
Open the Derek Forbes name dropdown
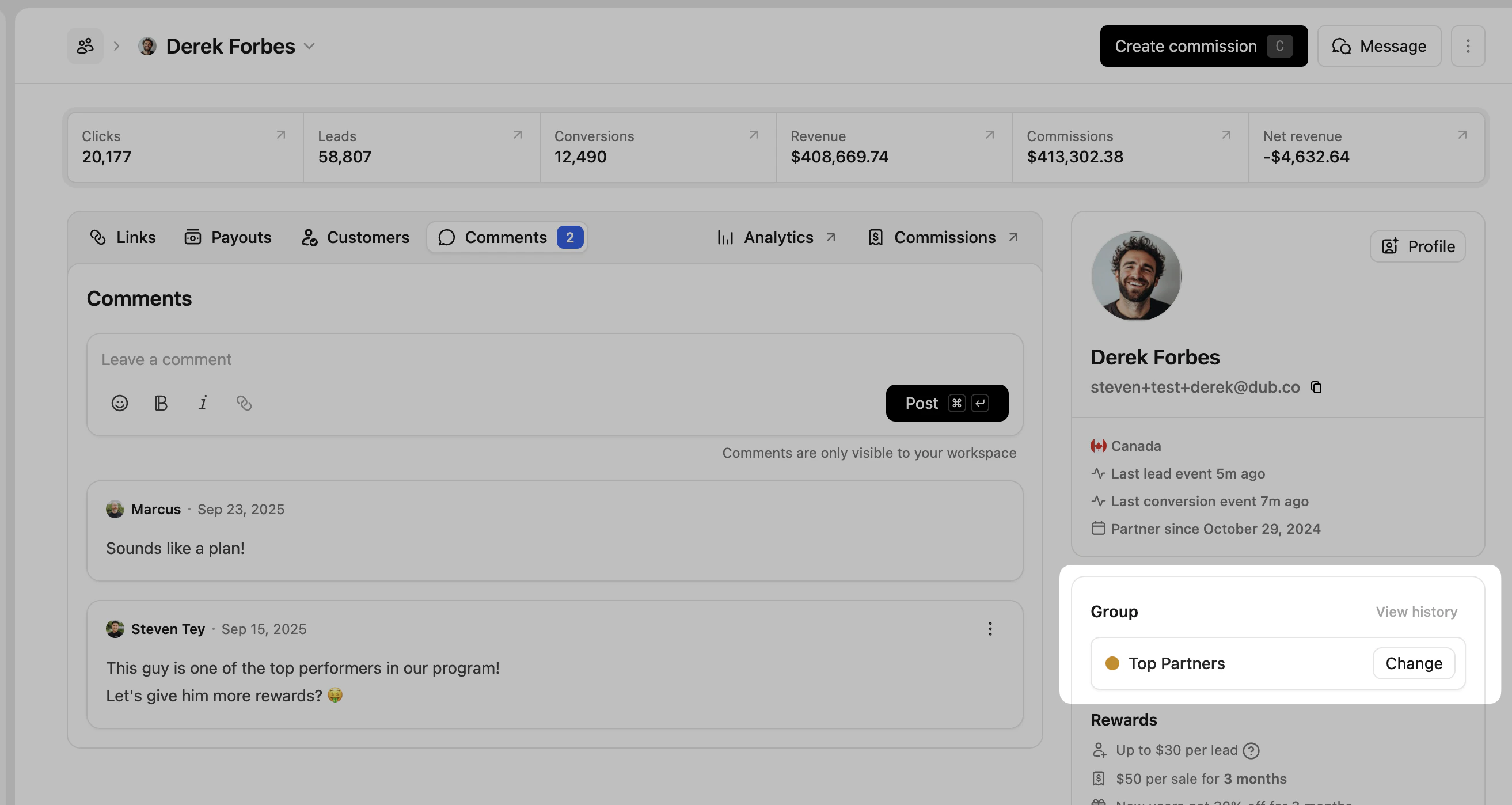310,46
